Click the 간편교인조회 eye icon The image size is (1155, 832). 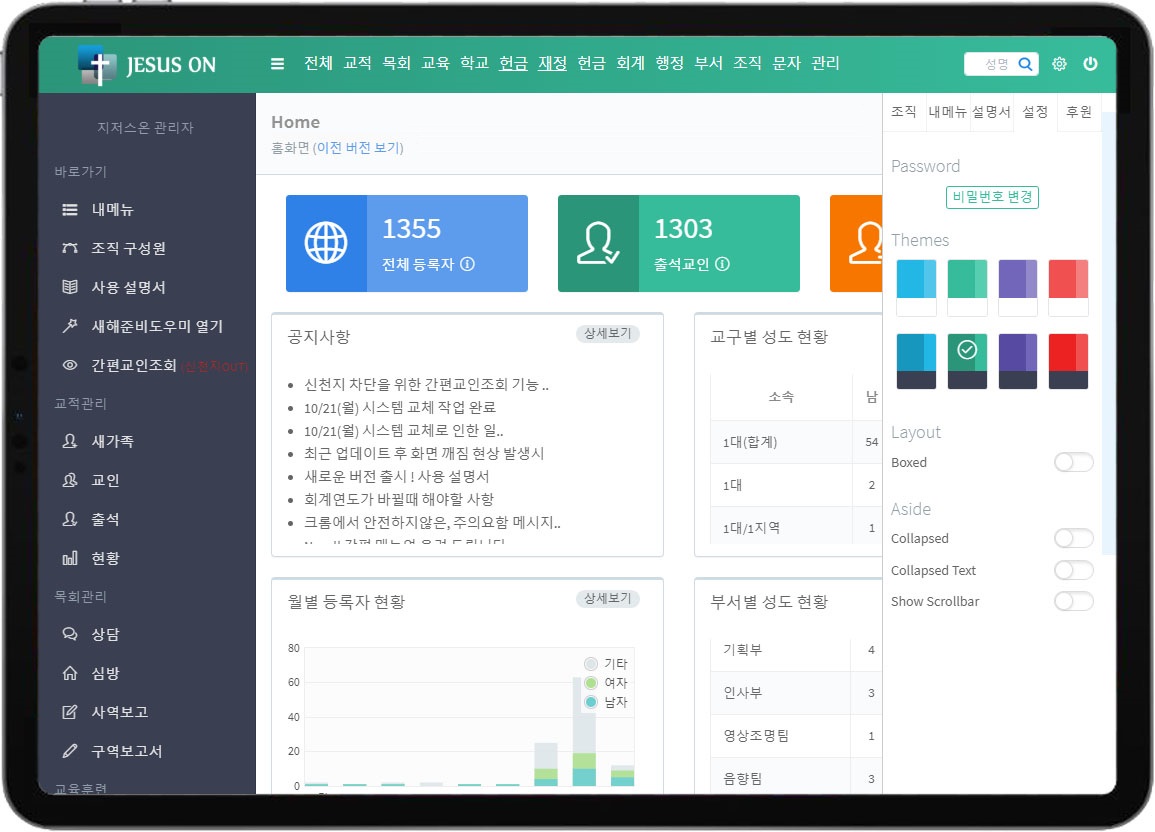click(x=70, y=365)
